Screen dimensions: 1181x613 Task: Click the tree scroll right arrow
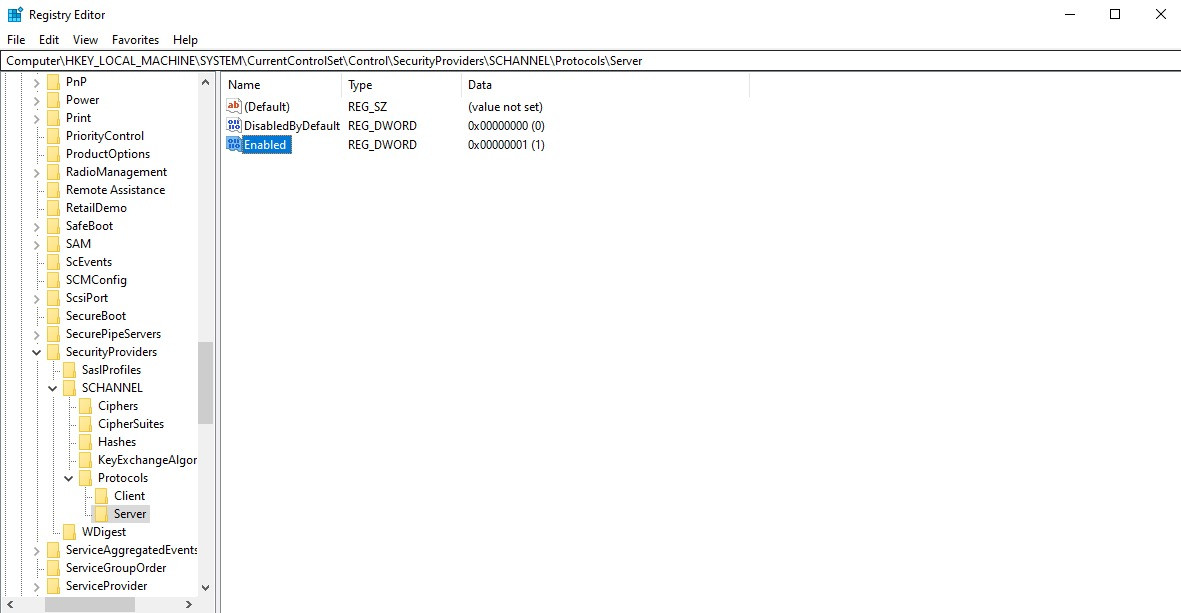pyautogui.click(x=189, y=605)
